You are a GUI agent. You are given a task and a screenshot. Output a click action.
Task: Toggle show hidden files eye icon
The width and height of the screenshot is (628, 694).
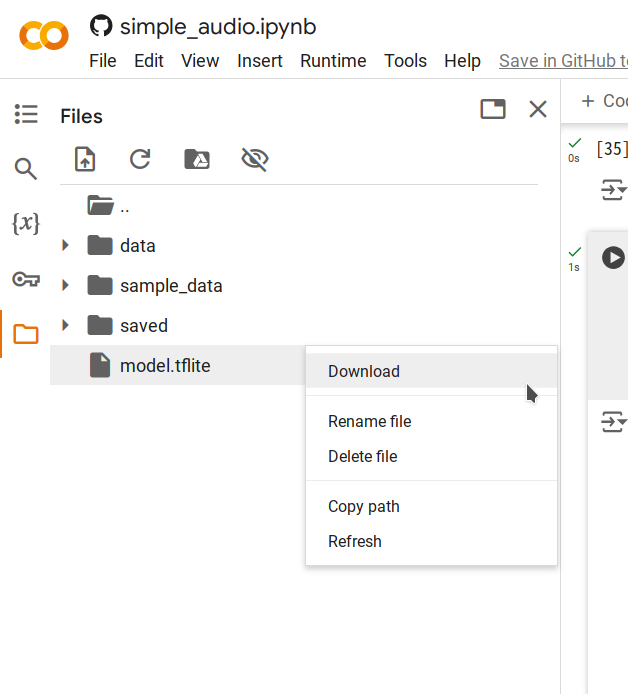click(255, 159)
